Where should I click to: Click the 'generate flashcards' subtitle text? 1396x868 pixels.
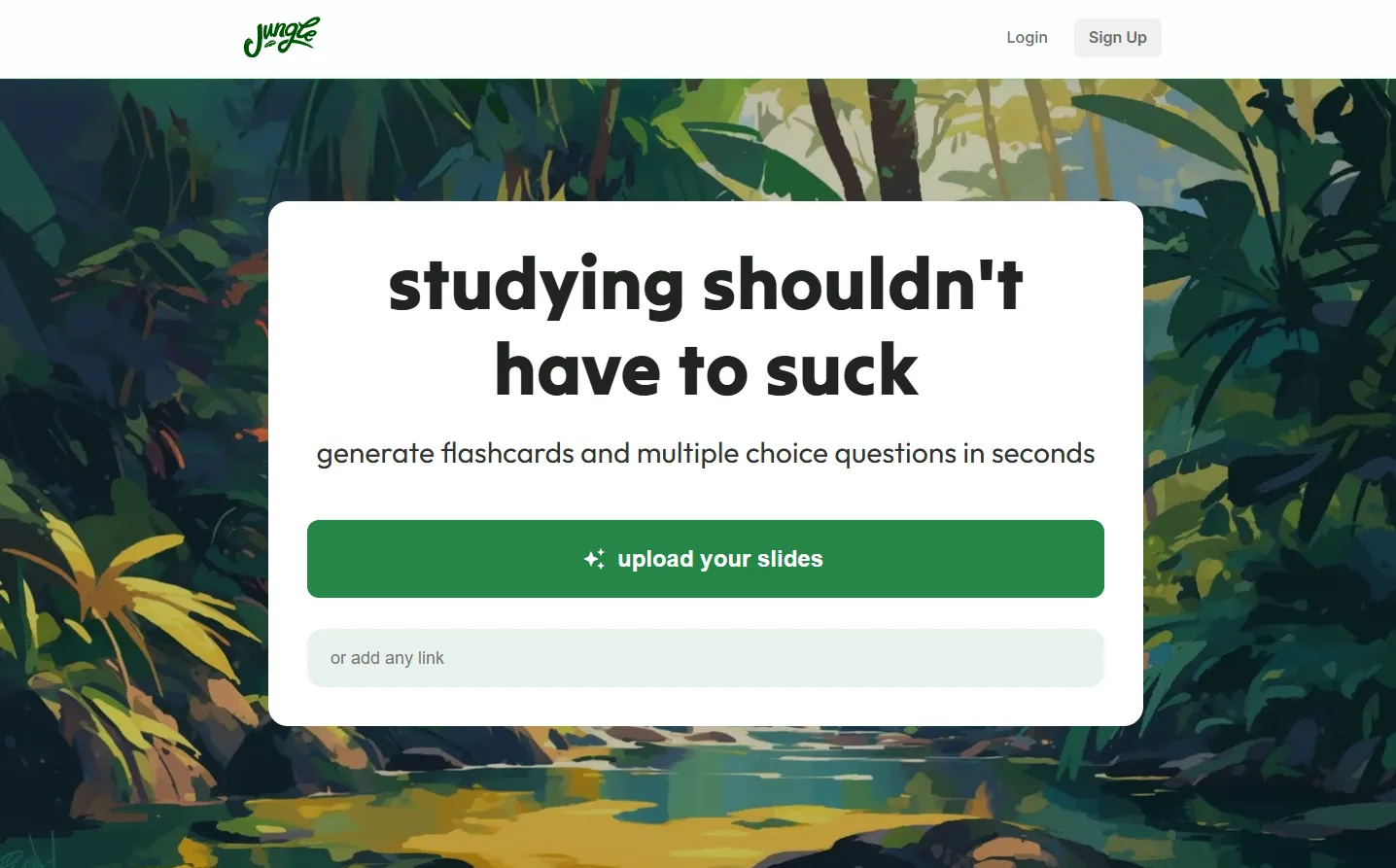pos(706,453)
